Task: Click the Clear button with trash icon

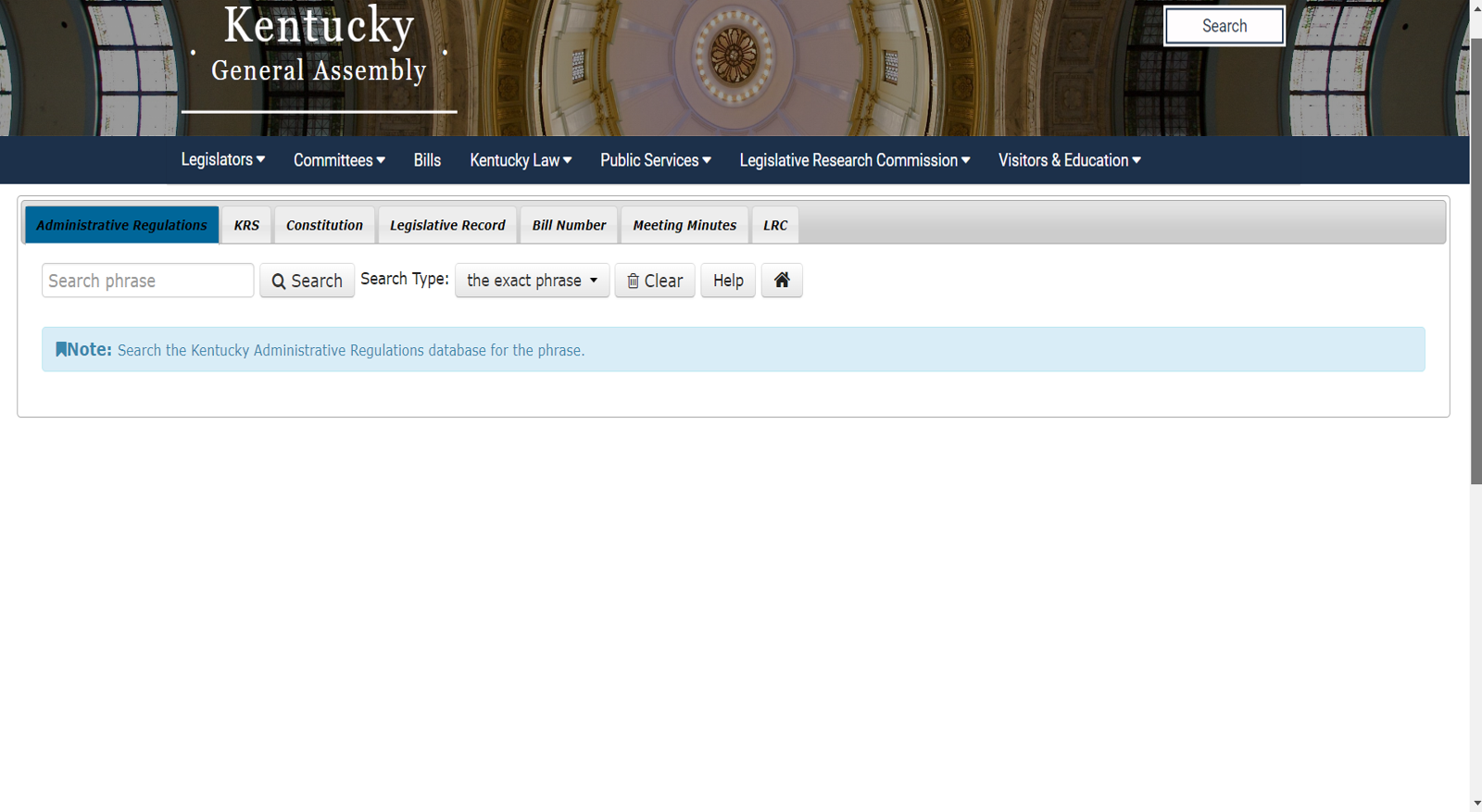Action: [x=655, y=281]
